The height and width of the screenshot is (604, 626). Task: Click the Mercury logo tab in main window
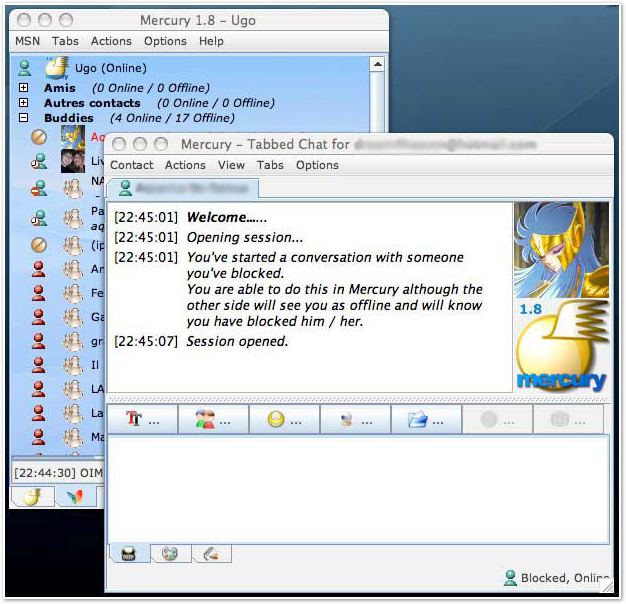pos(32,497)
